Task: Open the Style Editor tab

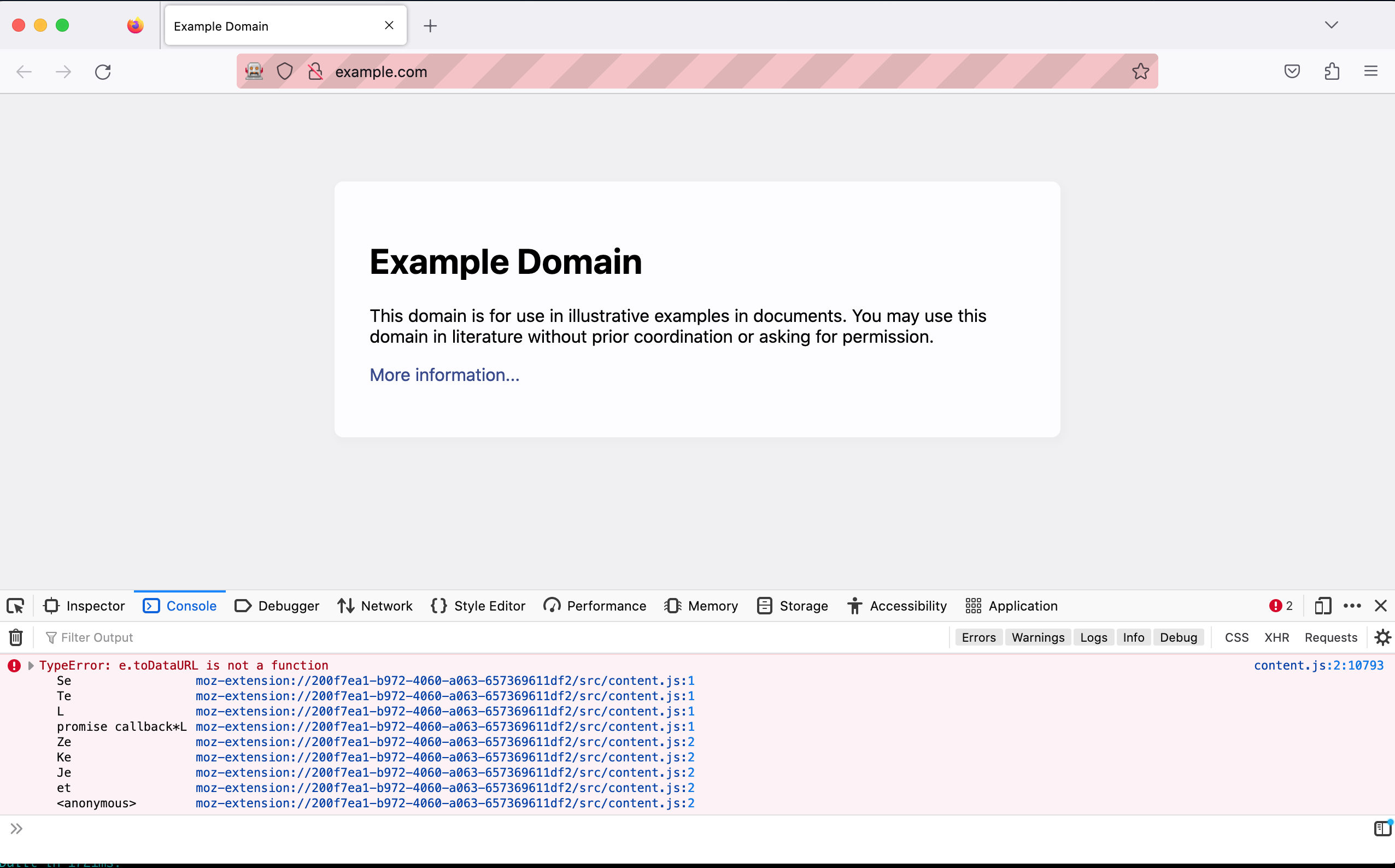Action: tap(478, 606)
